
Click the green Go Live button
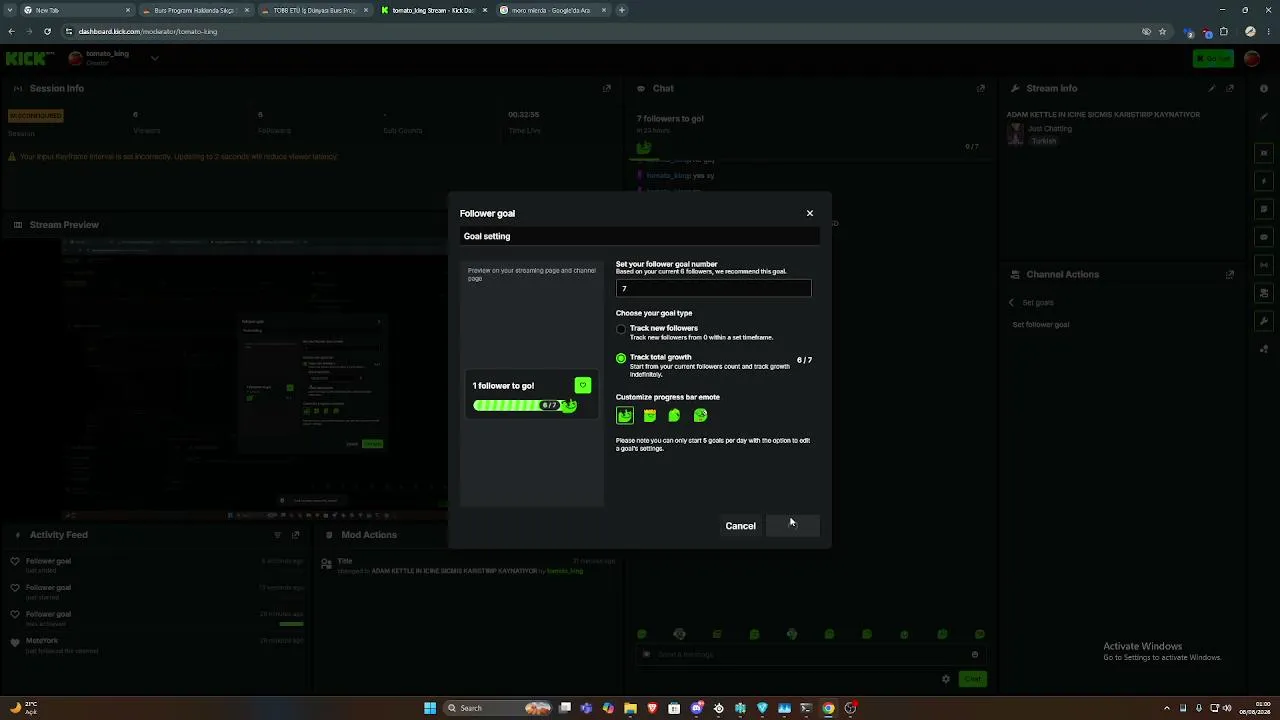pos(1213,59)
